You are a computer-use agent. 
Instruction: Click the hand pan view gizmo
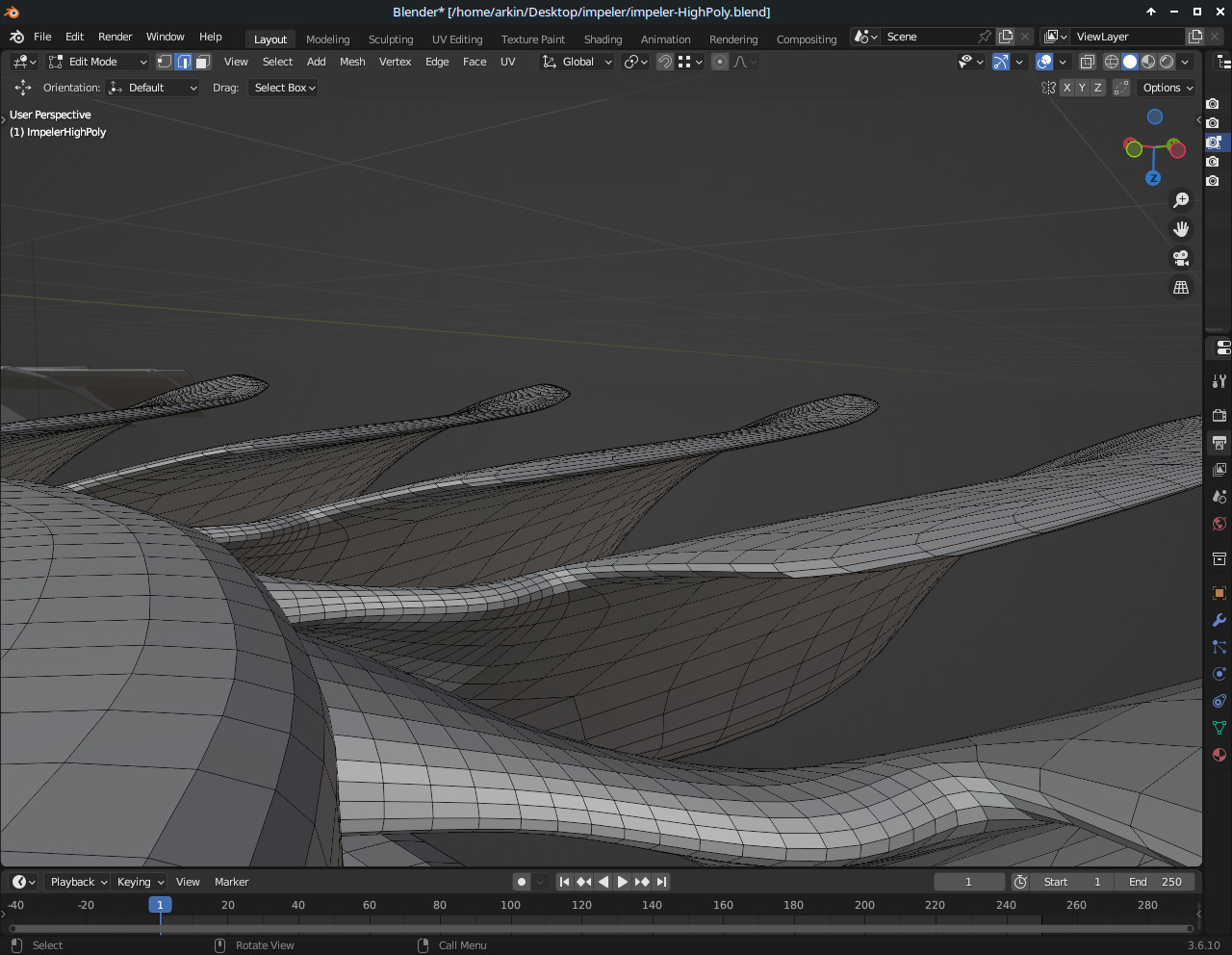click(1181, 229)
